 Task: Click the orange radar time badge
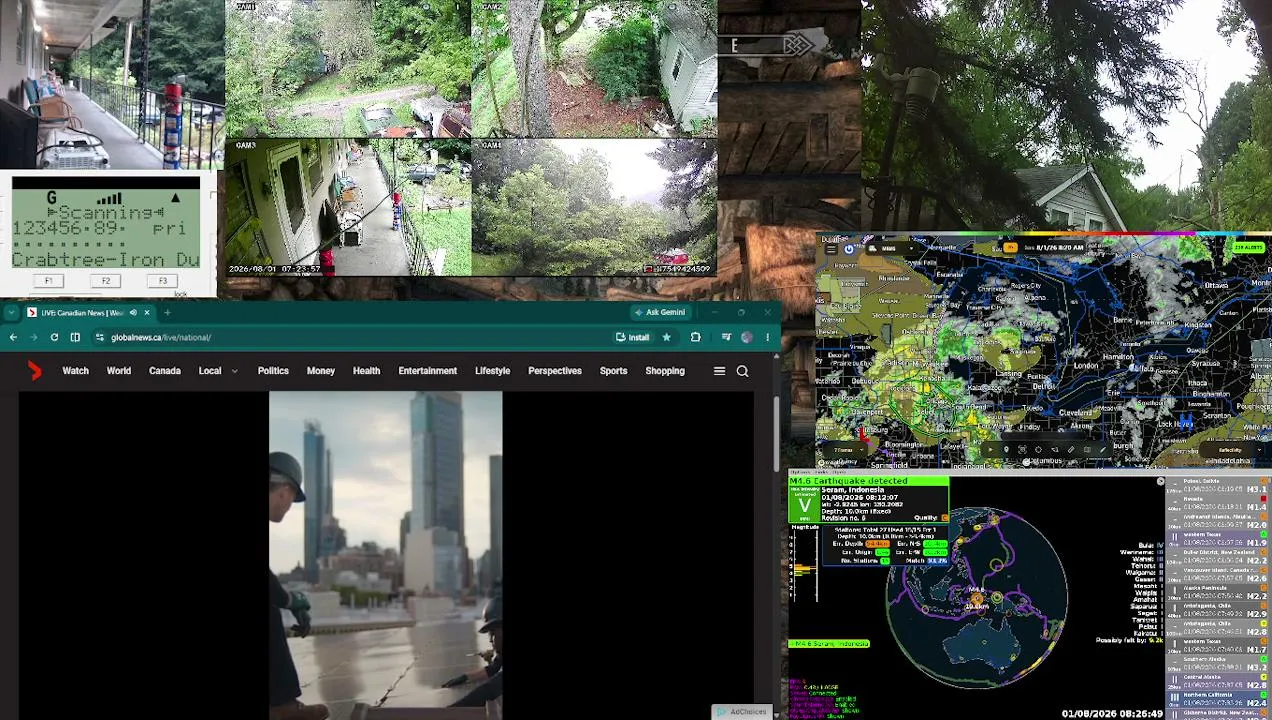pos(1011,247)
